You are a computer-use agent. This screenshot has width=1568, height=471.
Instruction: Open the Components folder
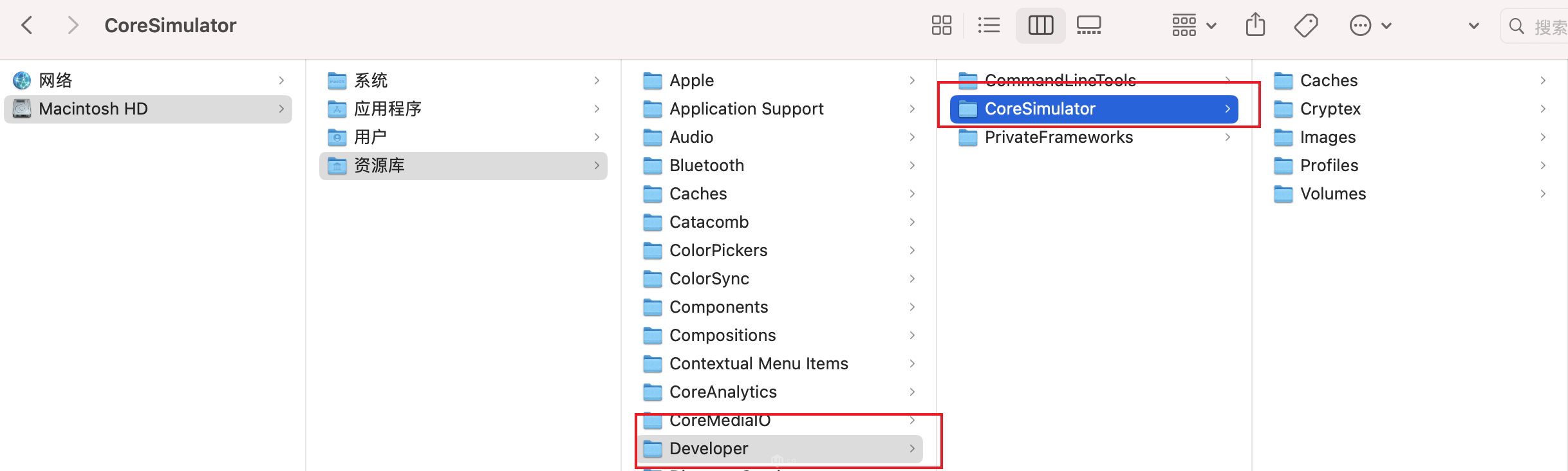point(779,307)
